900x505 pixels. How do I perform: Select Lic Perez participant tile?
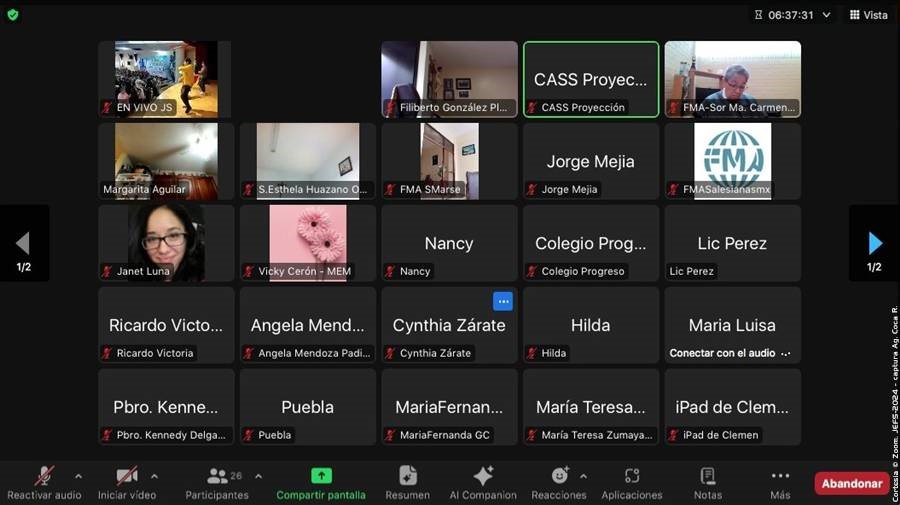[x=733, y=243]
